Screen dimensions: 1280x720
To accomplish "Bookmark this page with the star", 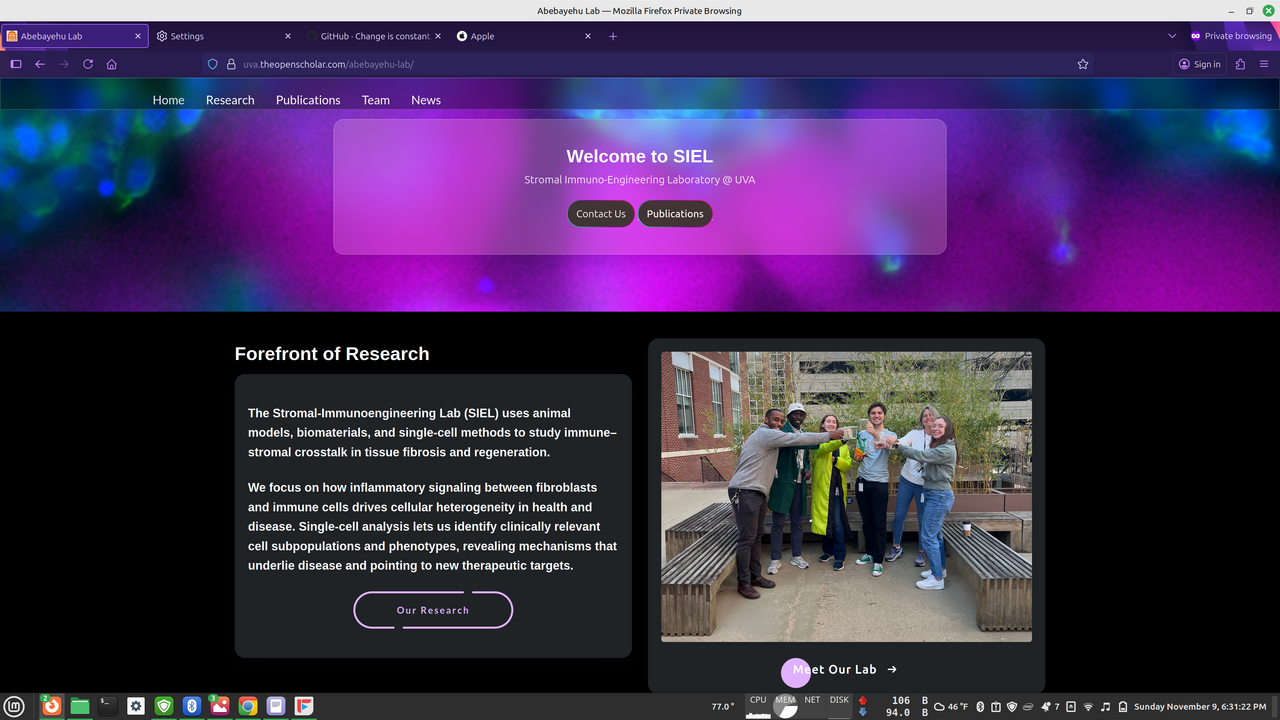I will (1083, 64).
